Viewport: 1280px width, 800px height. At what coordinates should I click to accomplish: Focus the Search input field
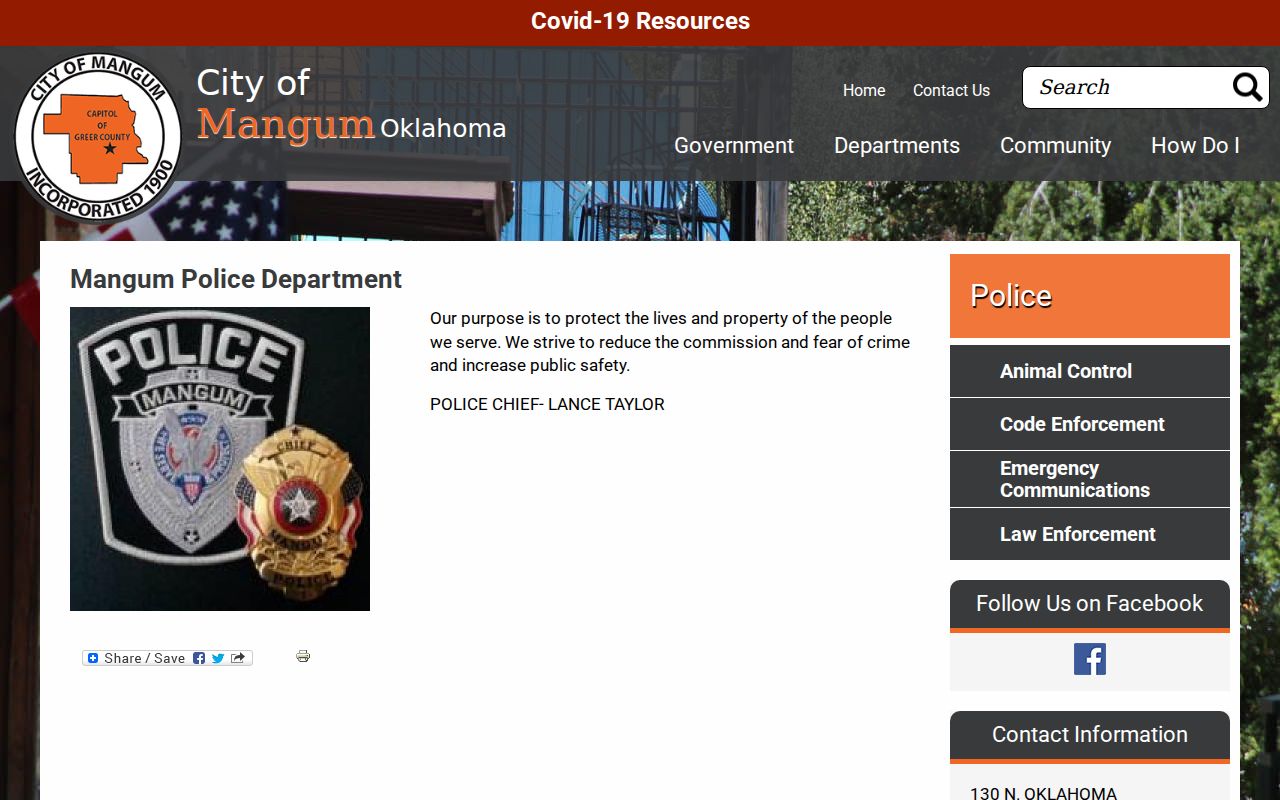click(x=1130, y=88)
